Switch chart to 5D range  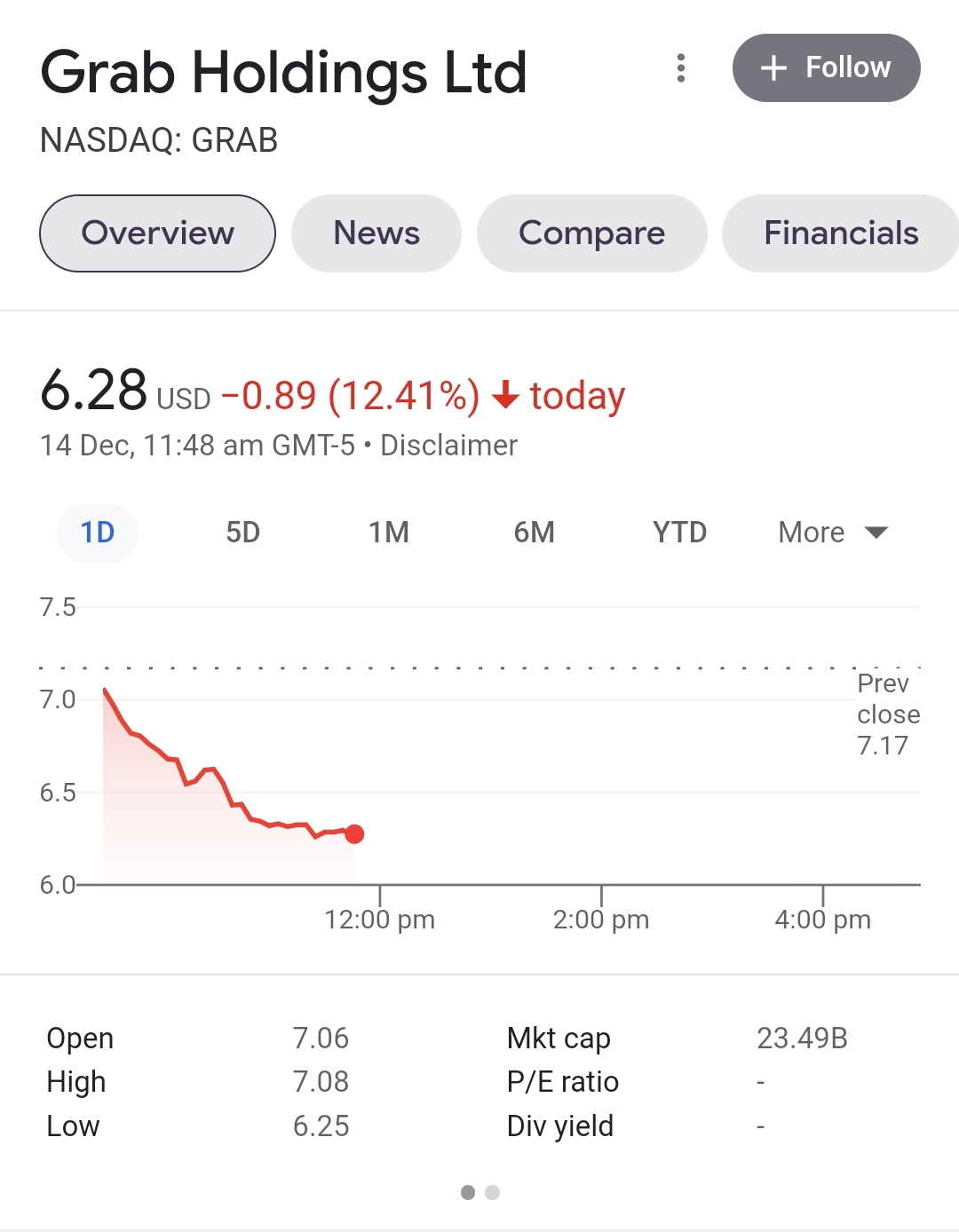[242, 533]
